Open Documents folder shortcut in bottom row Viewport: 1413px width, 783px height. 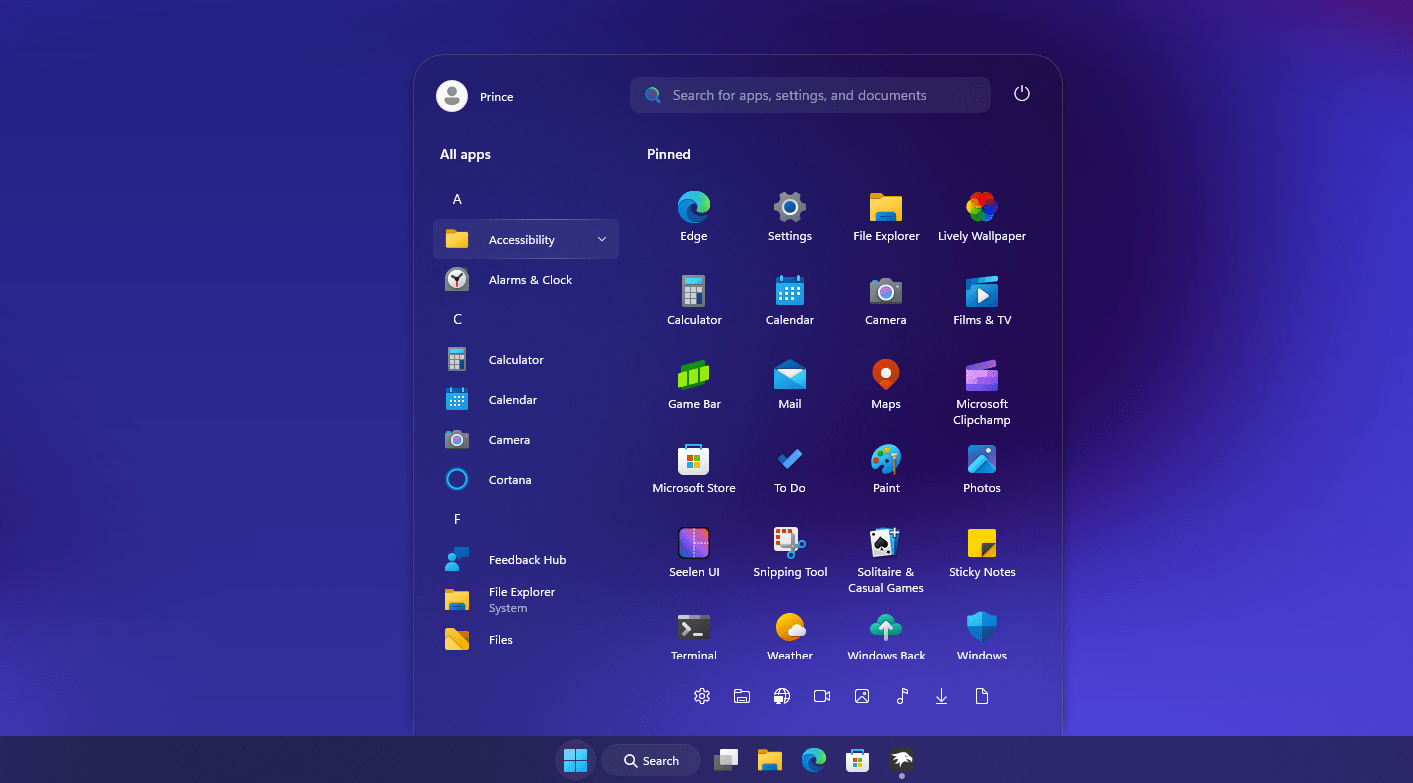click(982, 696)
